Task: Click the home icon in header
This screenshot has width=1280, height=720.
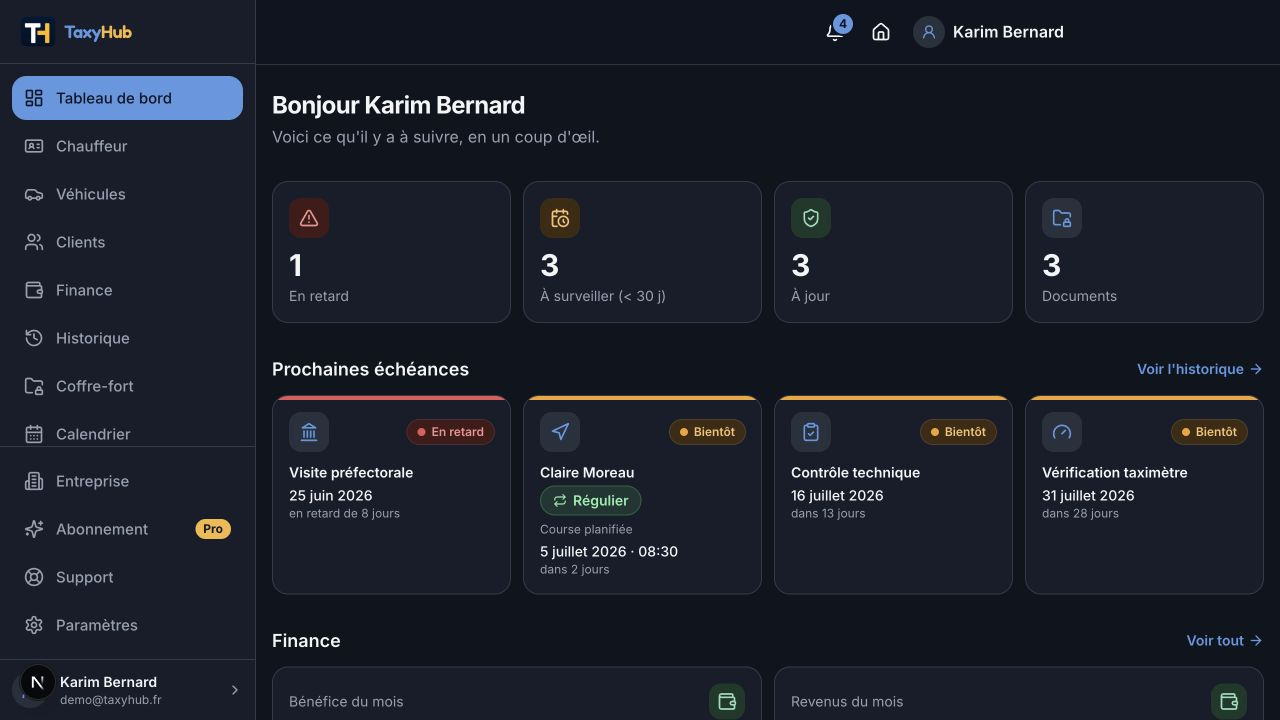Action: [x=881, y=32]
